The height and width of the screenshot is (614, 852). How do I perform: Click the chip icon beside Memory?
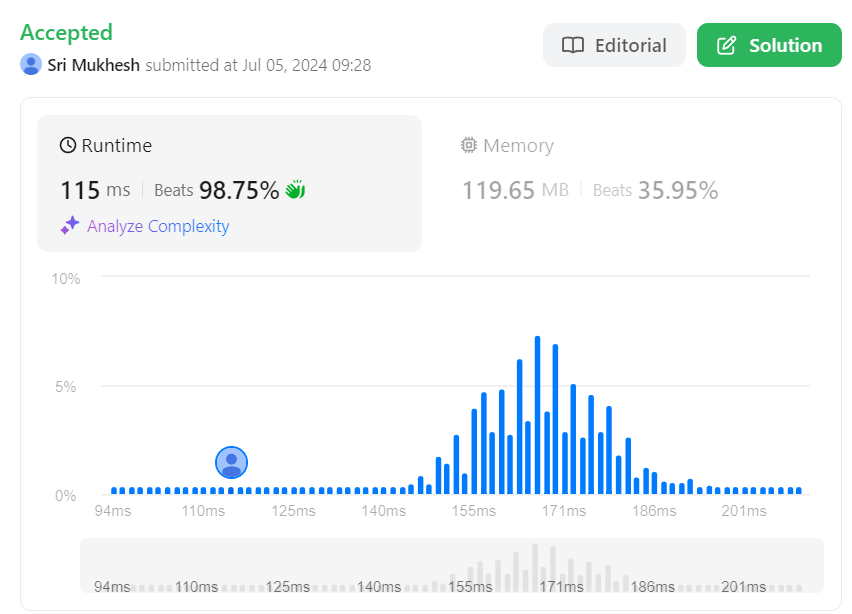click(x=469, y=146)
